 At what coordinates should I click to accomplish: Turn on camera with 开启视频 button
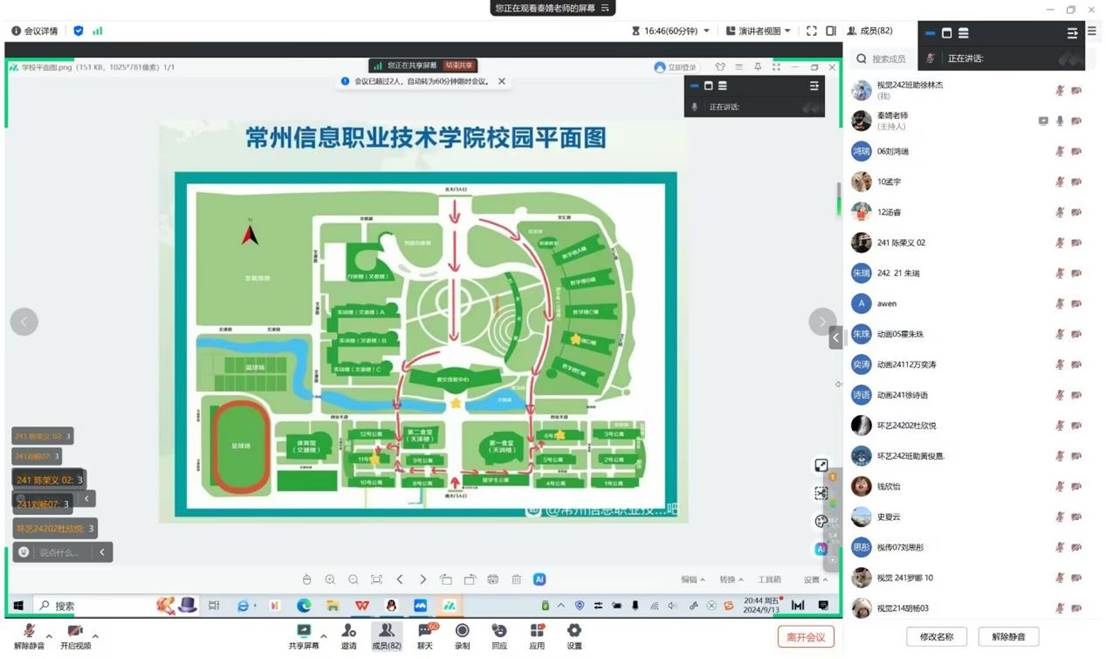point(75,636)
